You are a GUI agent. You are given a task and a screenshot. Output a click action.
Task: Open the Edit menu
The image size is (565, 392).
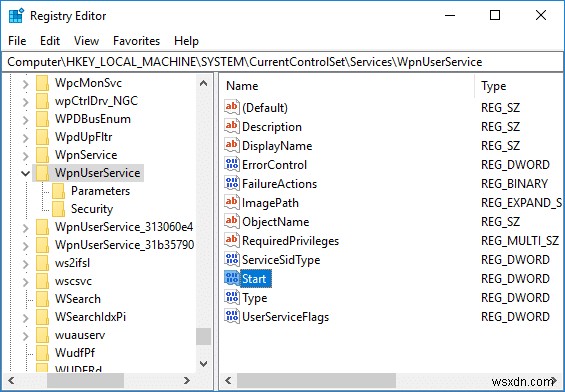click(50, 41)
